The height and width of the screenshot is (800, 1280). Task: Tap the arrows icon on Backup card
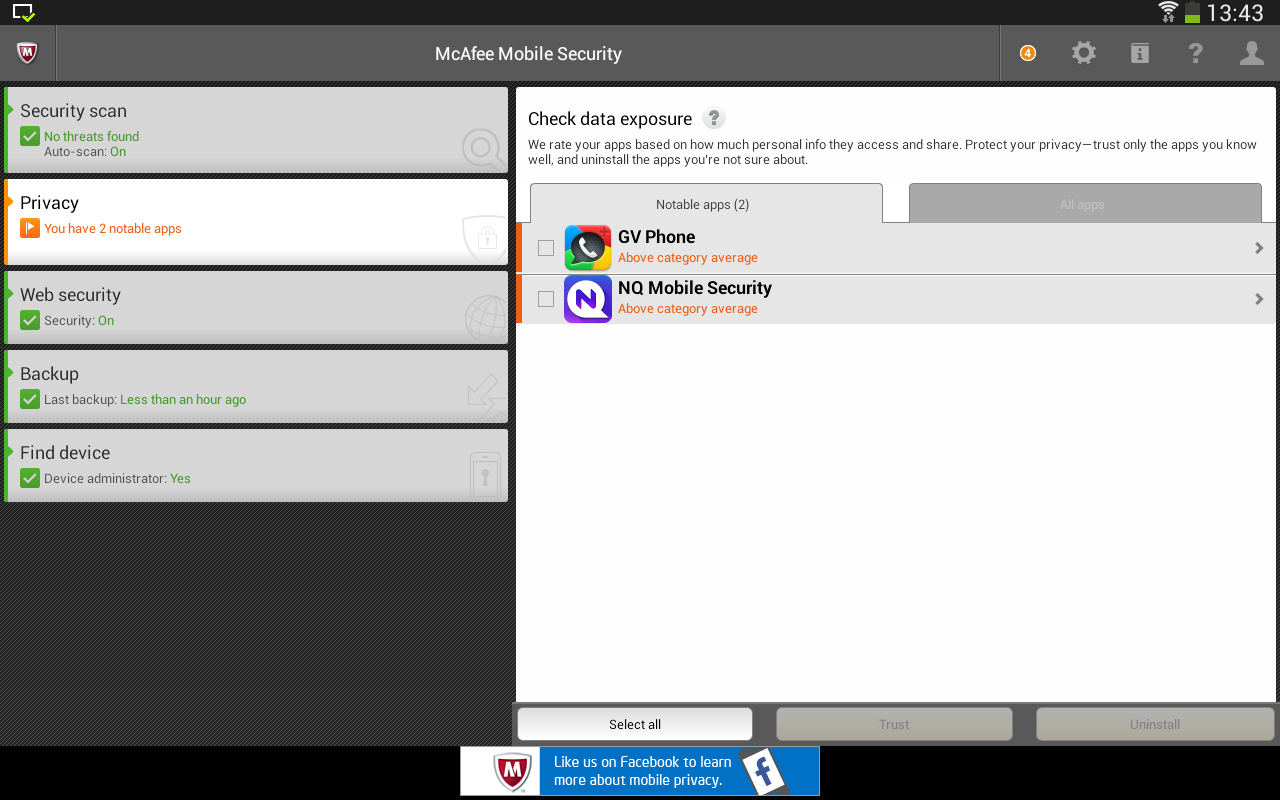[487, 397]
